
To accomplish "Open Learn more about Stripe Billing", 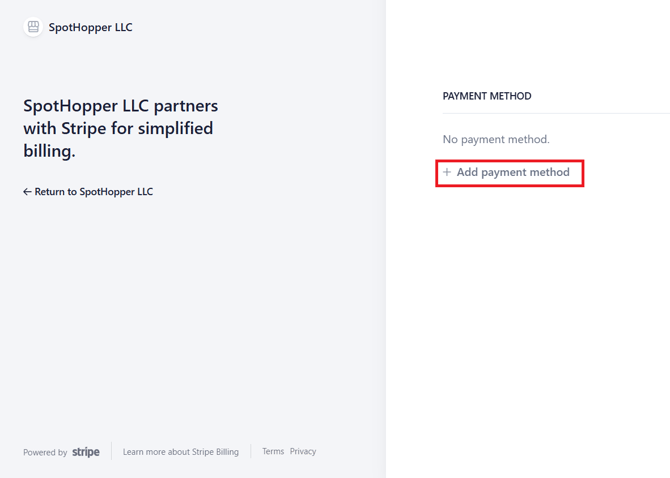I will click(180, 452).
